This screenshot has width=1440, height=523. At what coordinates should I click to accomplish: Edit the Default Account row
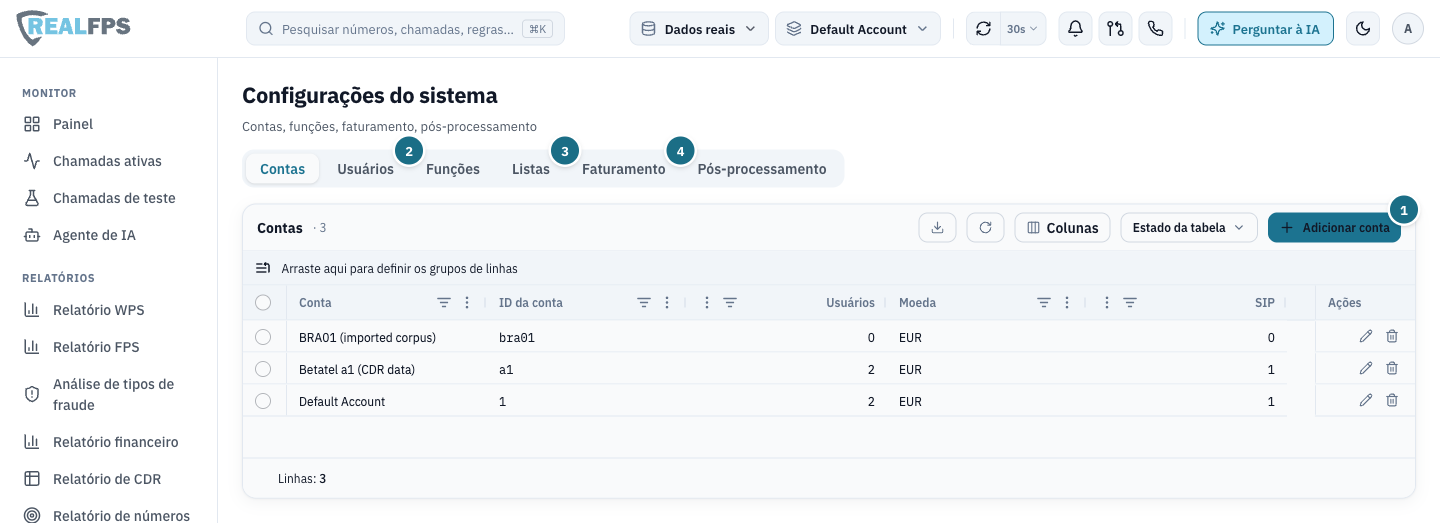click(x=1366, y=401)
